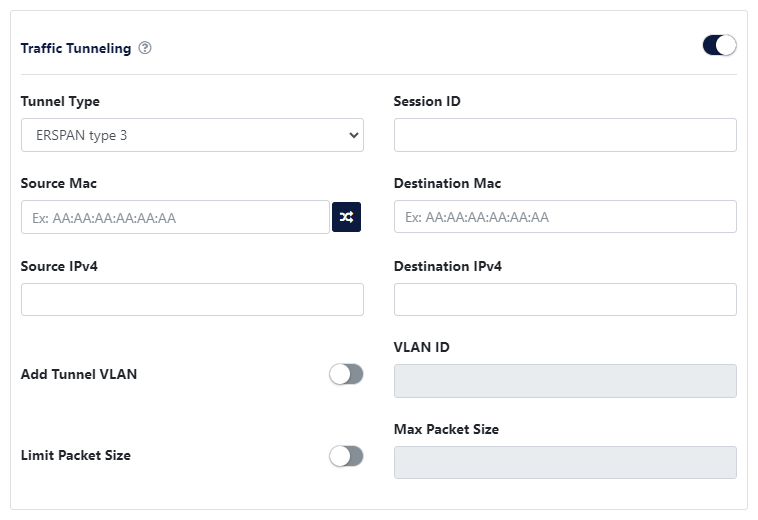Focus the Destination IPv4 field

(x=565, y=299)
